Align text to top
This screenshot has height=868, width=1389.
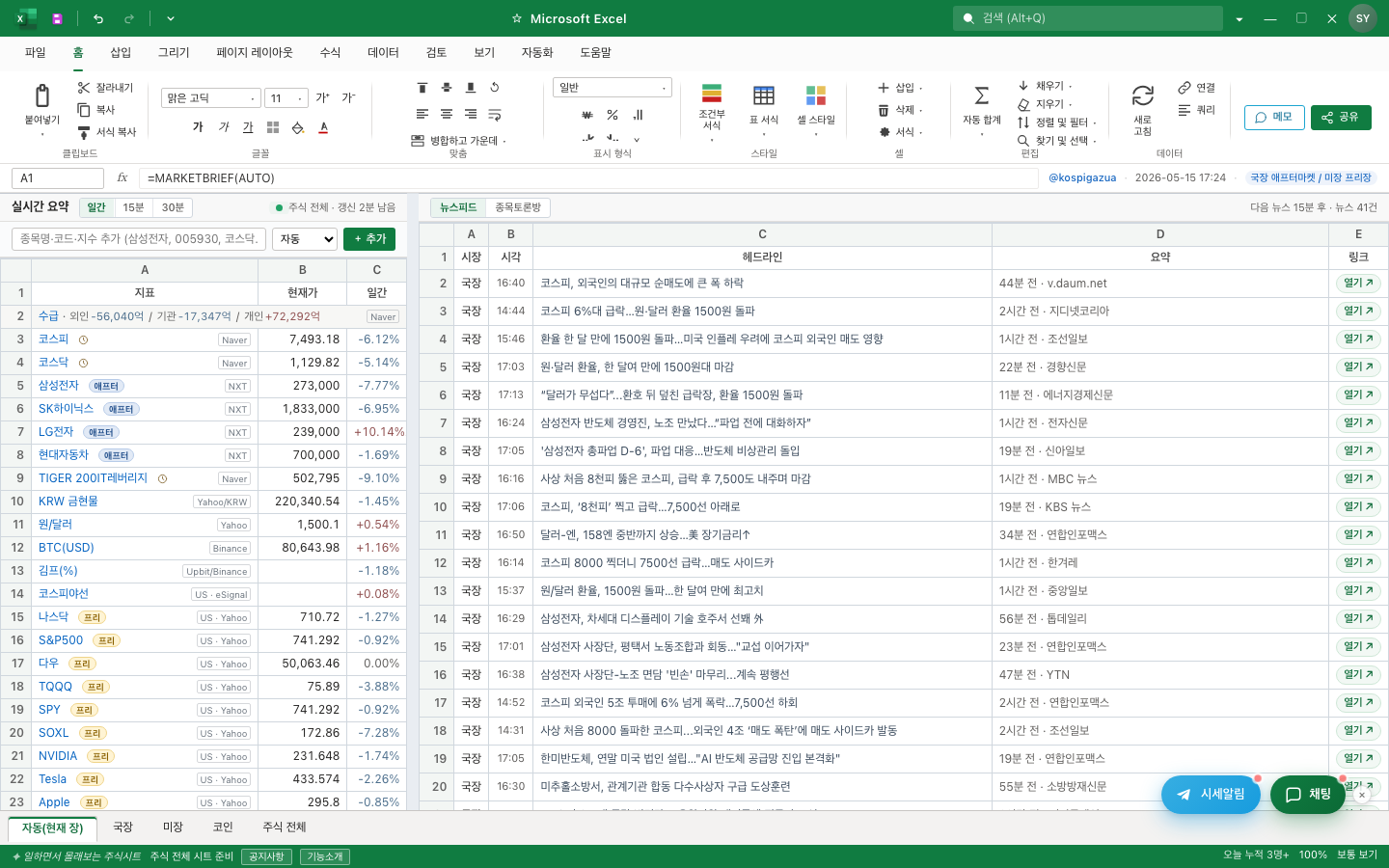[422, 88]
